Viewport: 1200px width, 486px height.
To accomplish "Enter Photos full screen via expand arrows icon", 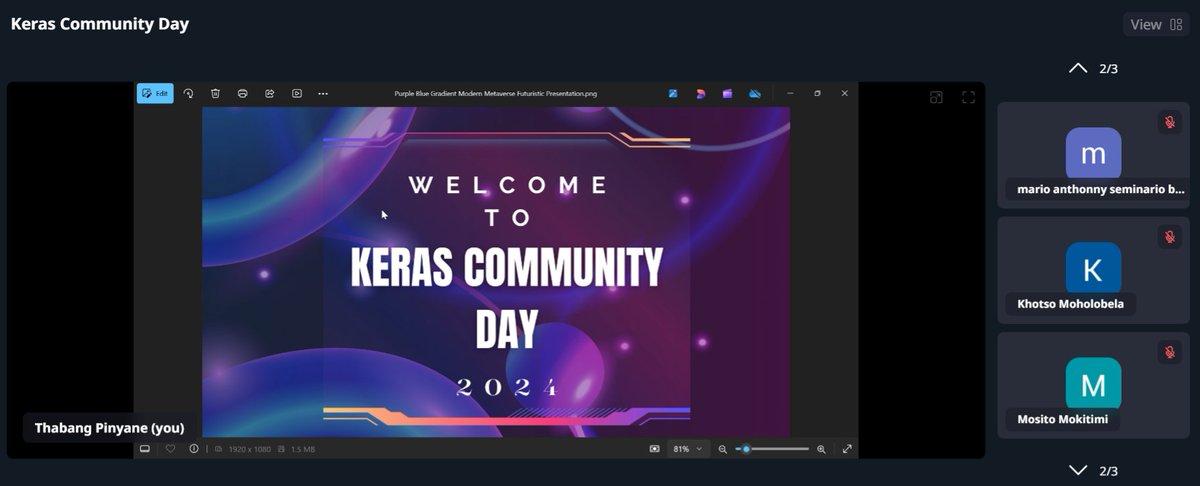I will pyautogui.click(x=847, y=449).
